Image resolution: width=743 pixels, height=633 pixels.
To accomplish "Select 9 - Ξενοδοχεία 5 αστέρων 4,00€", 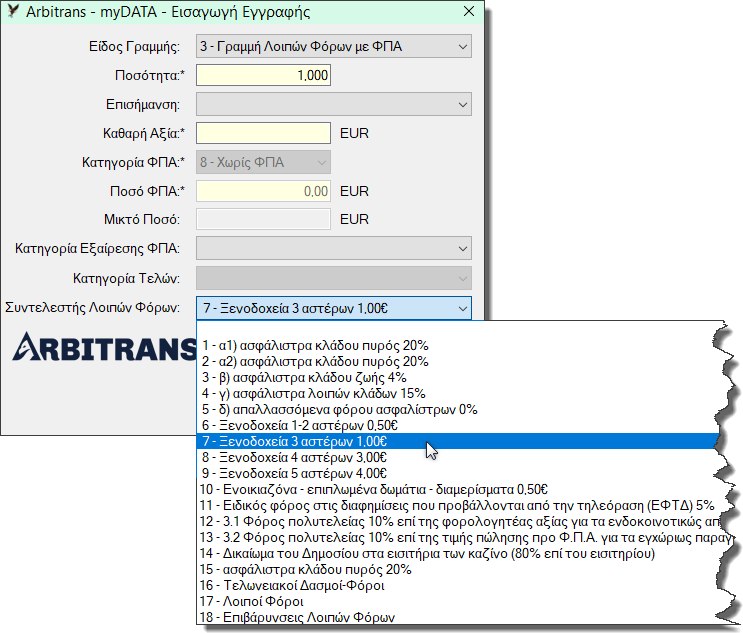I will (457, 473).
